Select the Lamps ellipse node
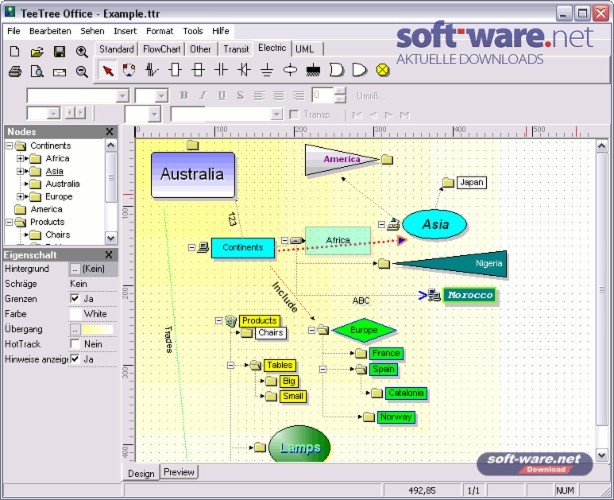The height and width of the screenshot is (500, 614). coord(300,445)
